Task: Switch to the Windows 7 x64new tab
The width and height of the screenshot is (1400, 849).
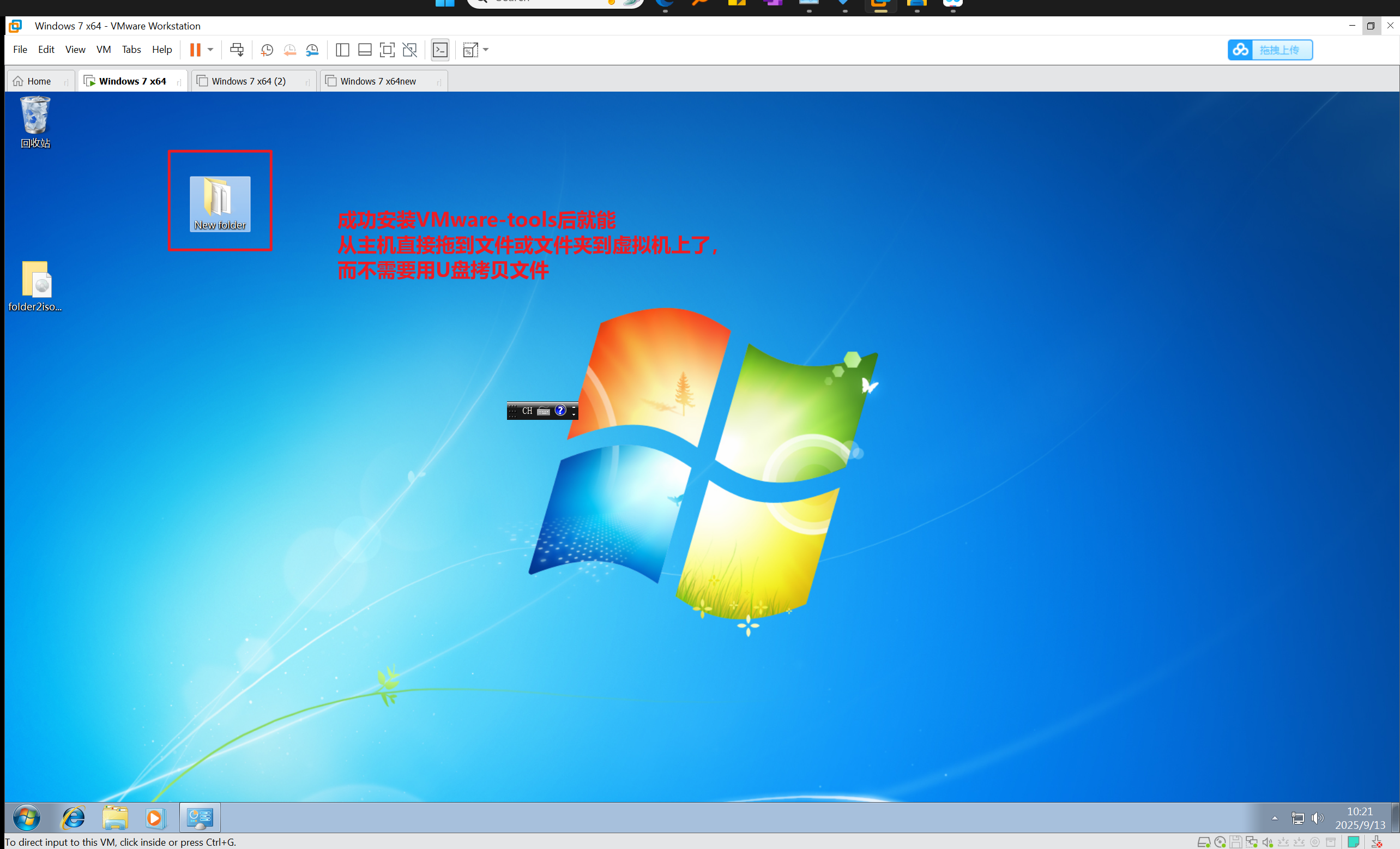Action: pos(378,81)
